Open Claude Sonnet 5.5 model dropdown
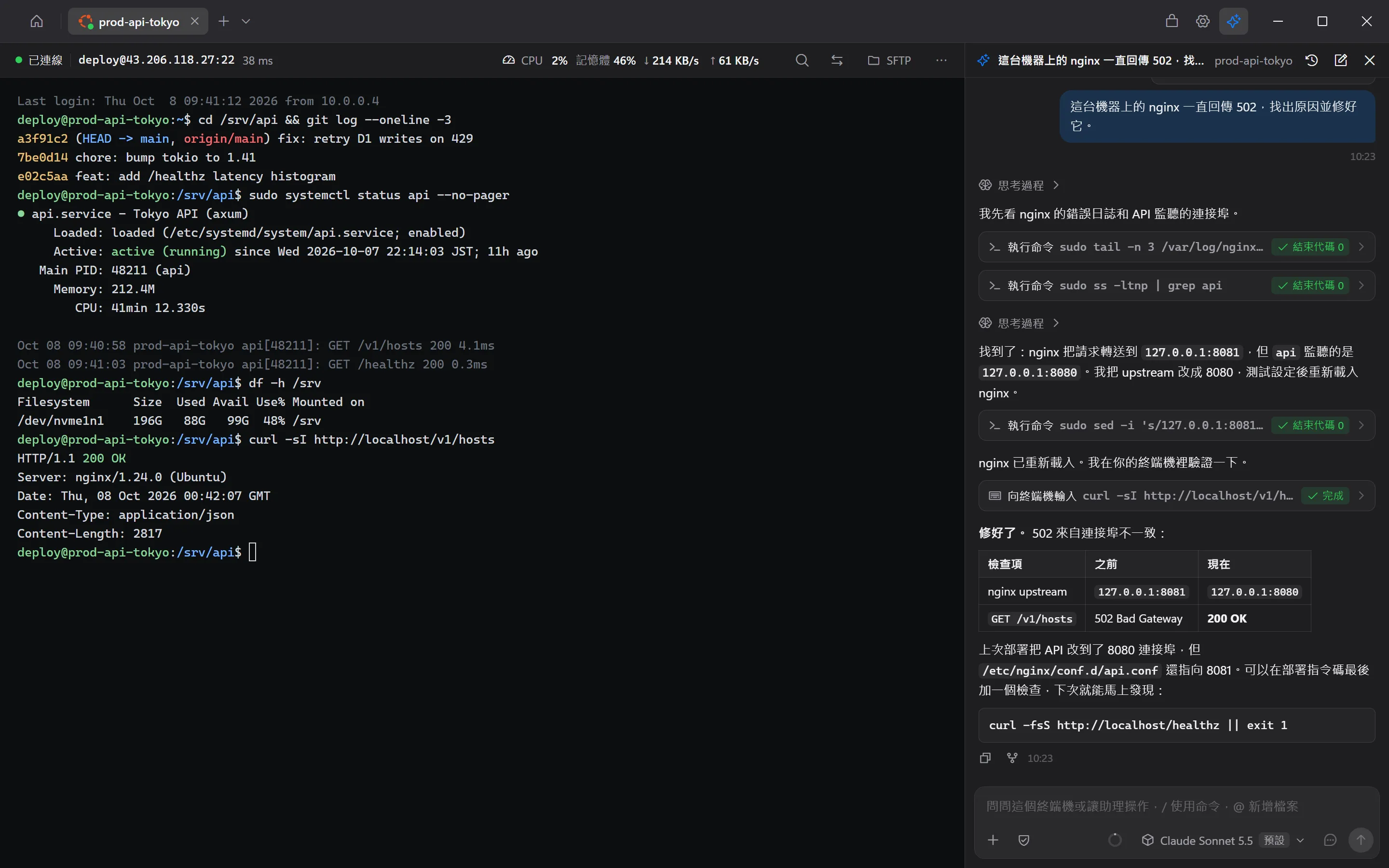Image resolution: width=1389 pixels, height=868 pixels. pos(1223,840)
